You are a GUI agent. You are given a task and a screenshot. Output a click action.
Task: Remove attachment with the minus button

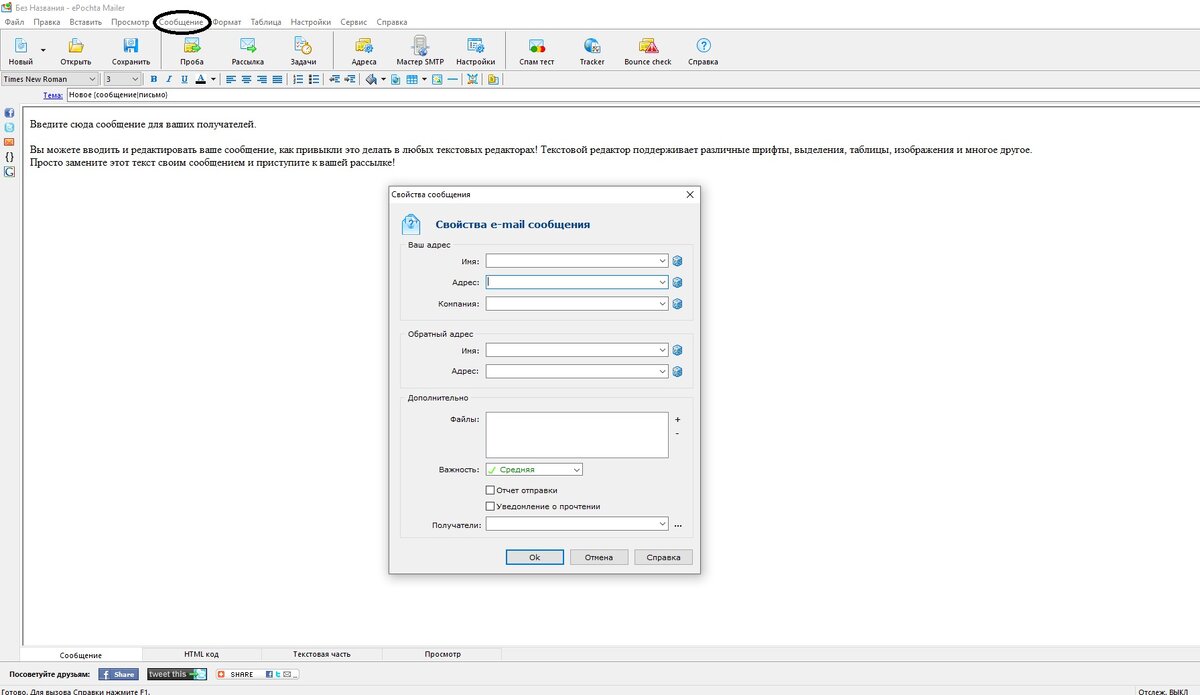pyautogui.click(x=677, y=433)
